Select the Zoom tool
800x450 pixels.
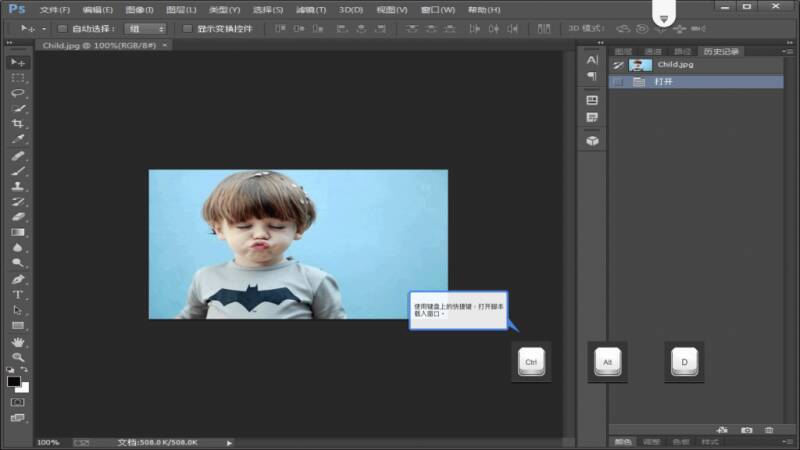pos(18,357)
